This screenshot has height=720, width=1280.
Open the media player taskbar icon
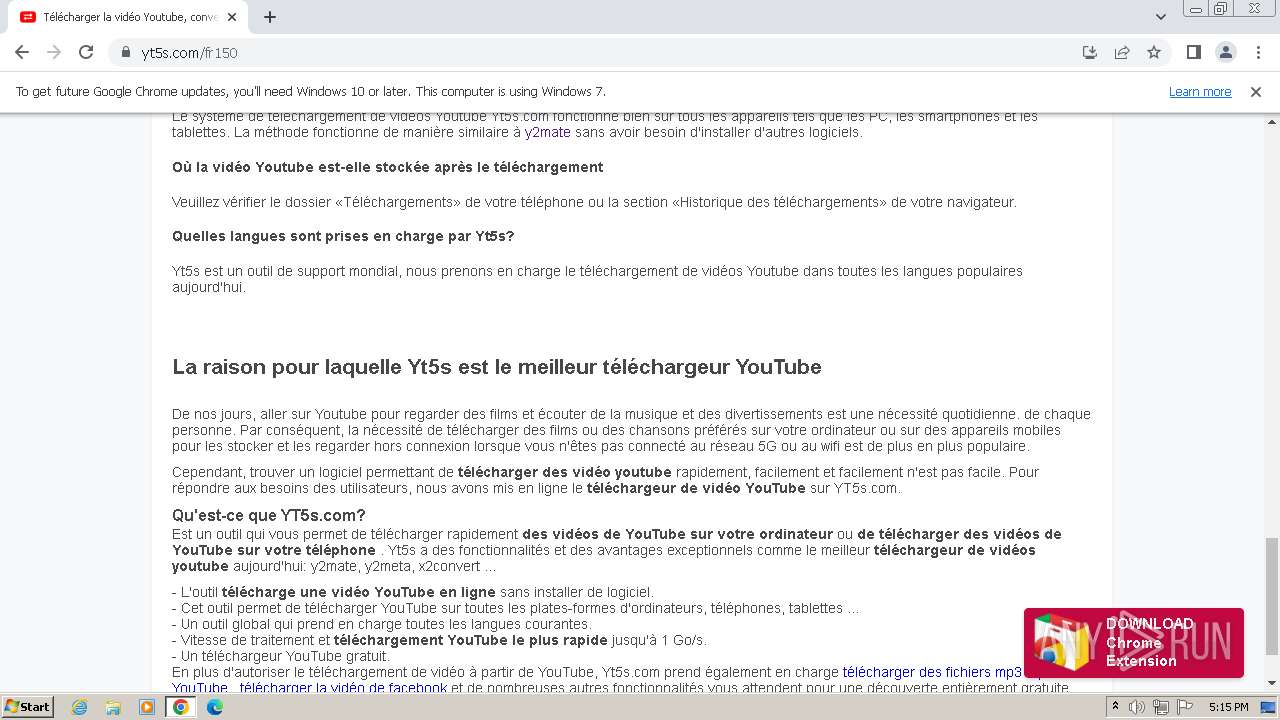pos(147,707)
